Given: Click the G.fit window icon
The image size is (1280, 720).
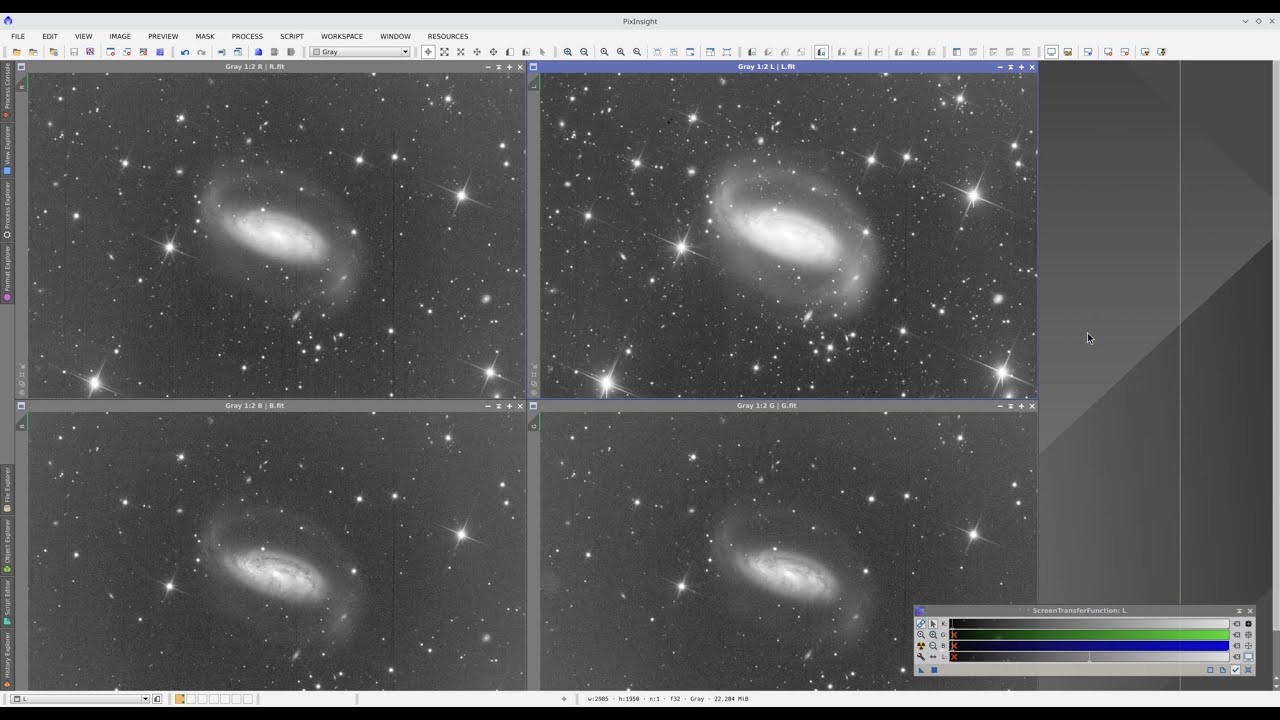Looking at the screenshot, I should tap(533, 406).
